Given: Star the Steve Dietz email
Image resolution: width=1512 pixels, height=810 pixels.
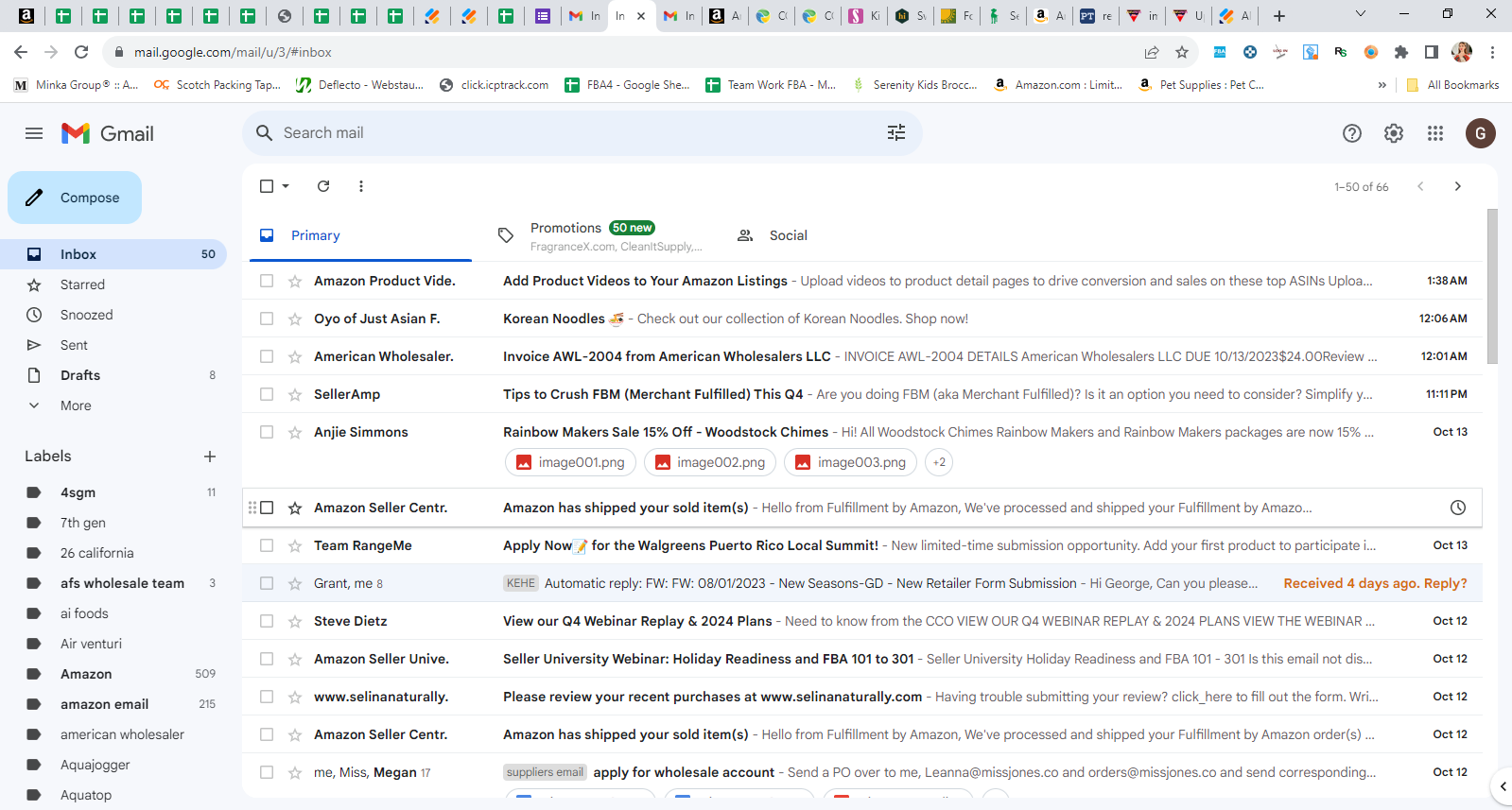Looking at the screenshot, I should 295,621.
